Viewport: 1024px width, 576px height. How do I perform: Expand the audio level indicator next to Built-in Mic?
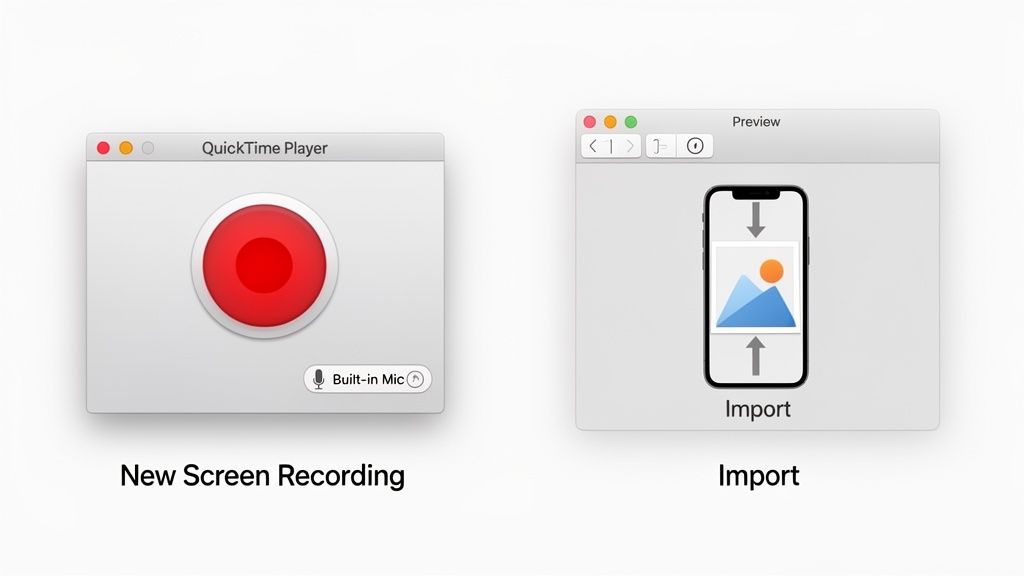416,379
